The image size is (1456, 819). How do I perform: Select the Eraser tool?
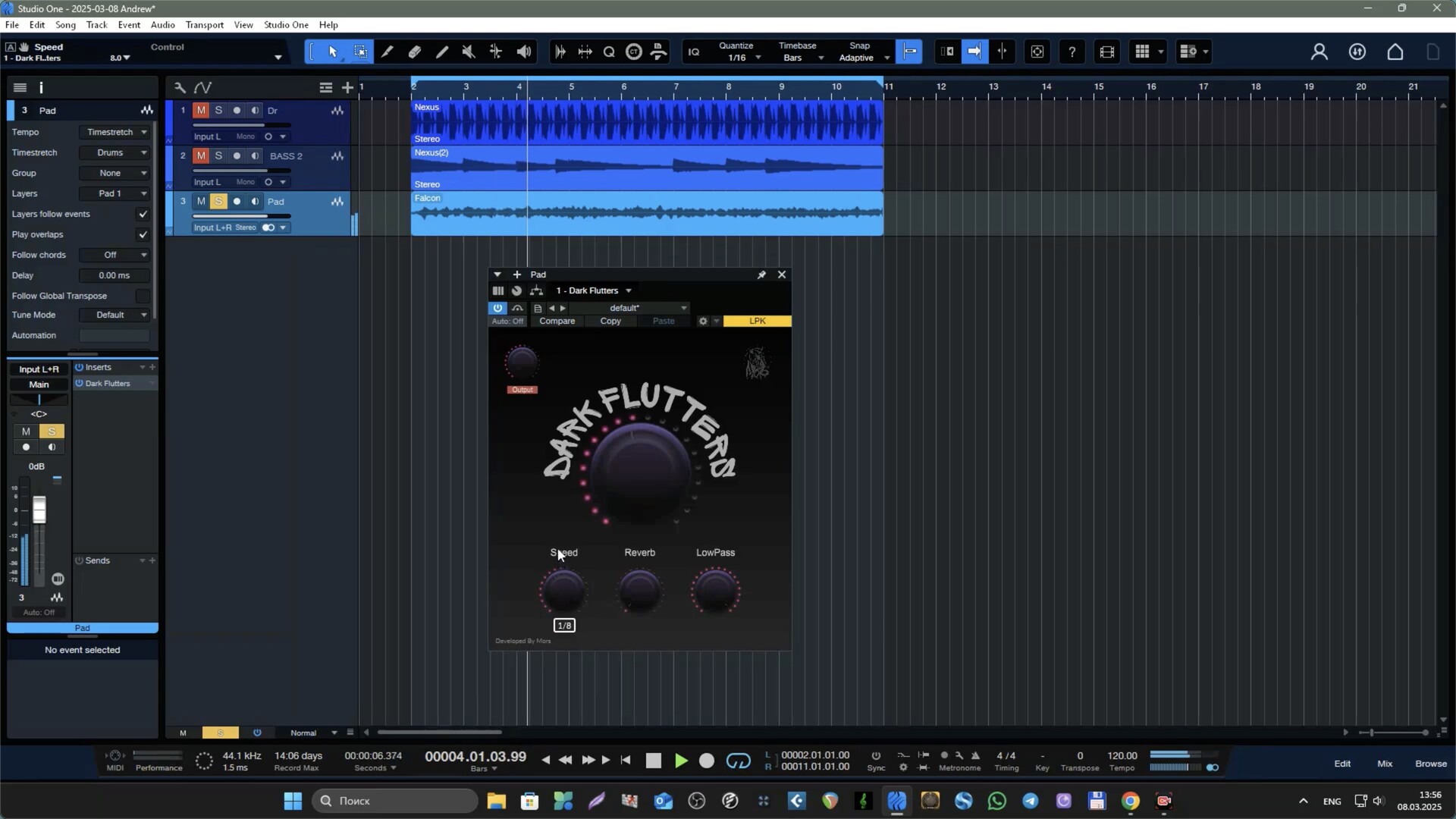[x=415, y=52]
